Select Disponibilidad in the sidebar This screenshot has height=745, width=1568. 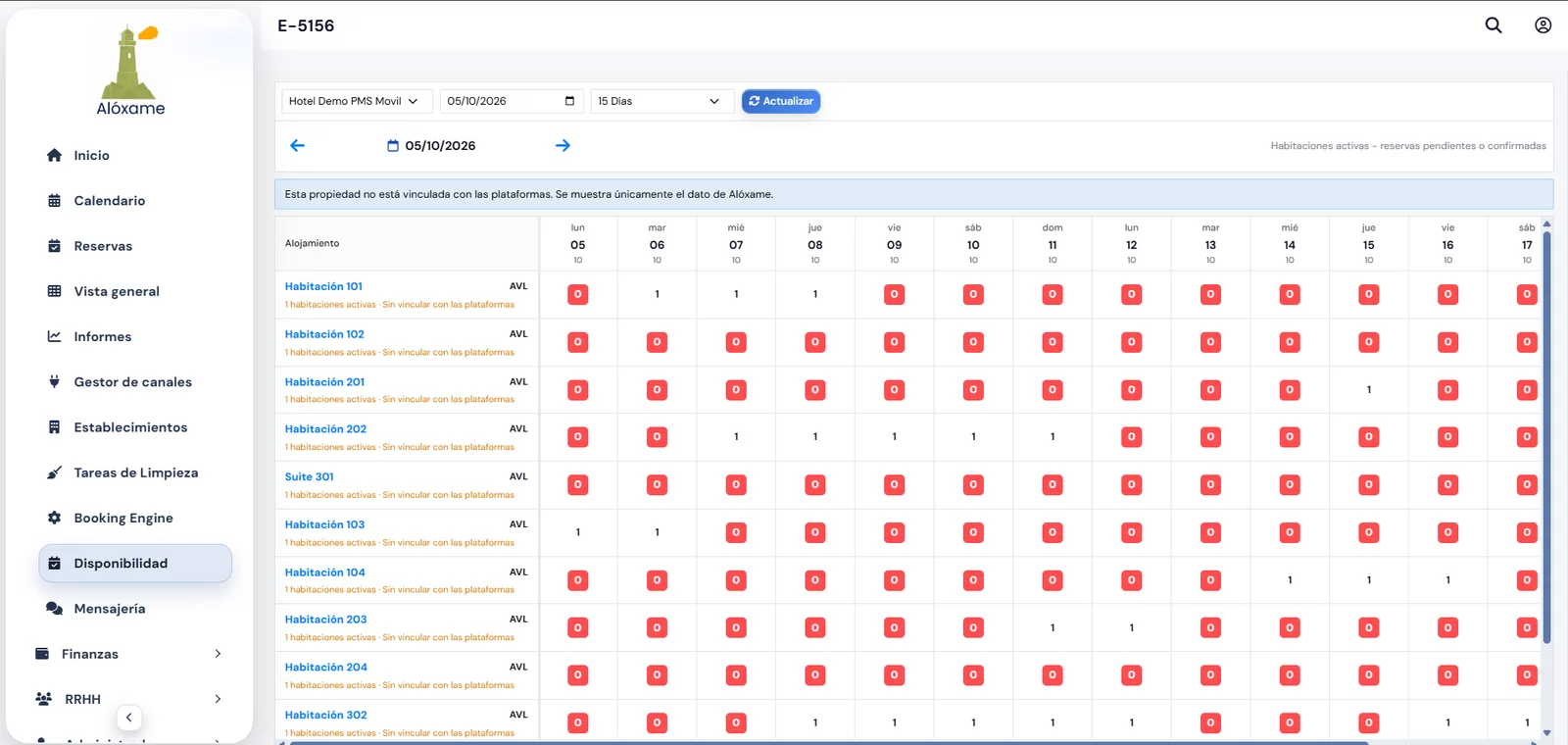coord(135,564)
